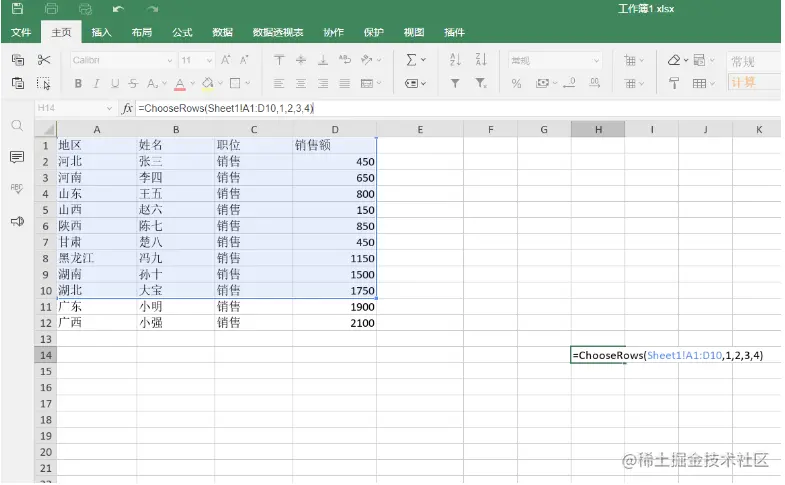Switch to the 布局 layout tab
This screenshot has width=785, height=485.
coord(142,33)
